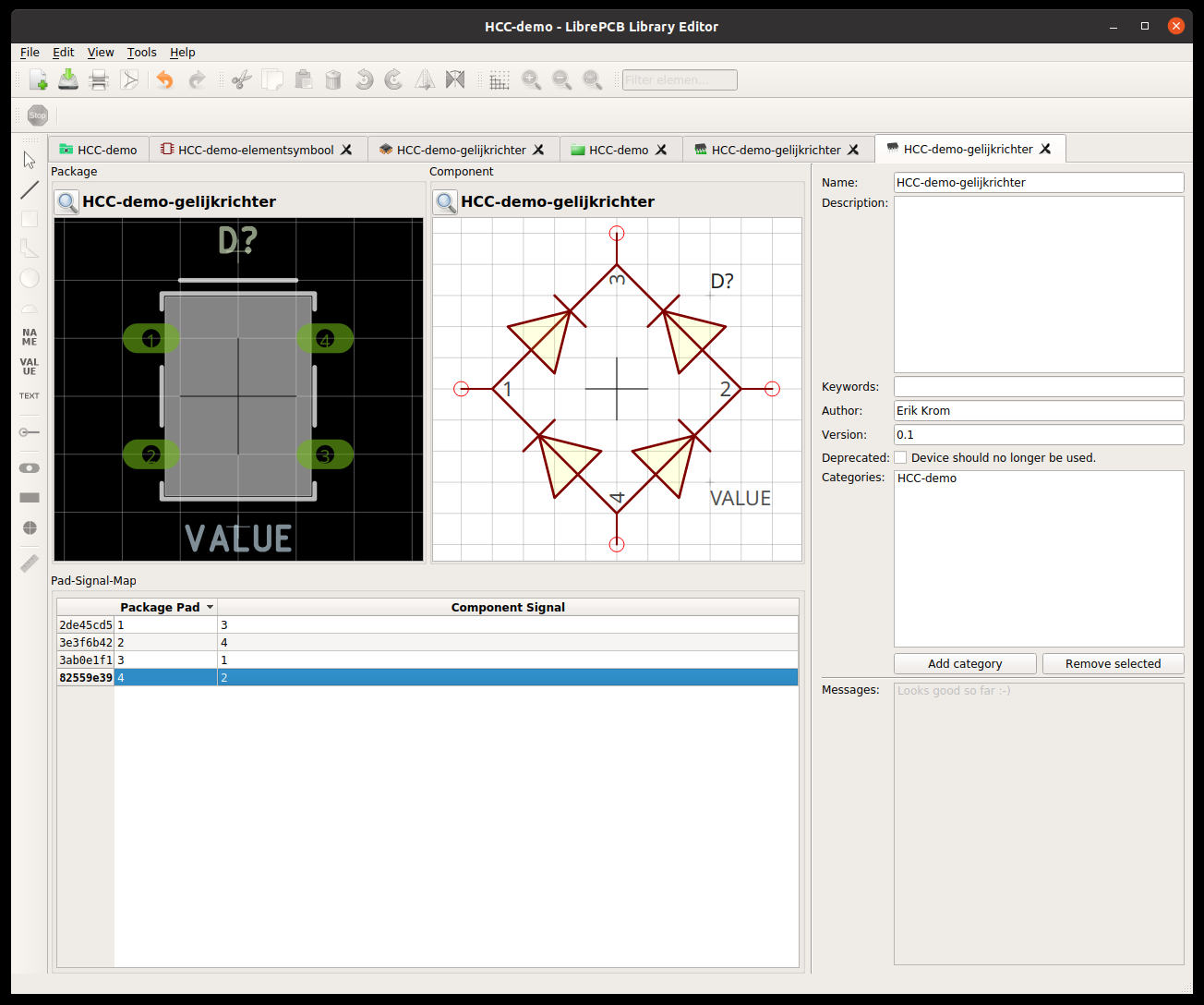
Task: Select the Draw Polygon tool
Action: point(30,248)
